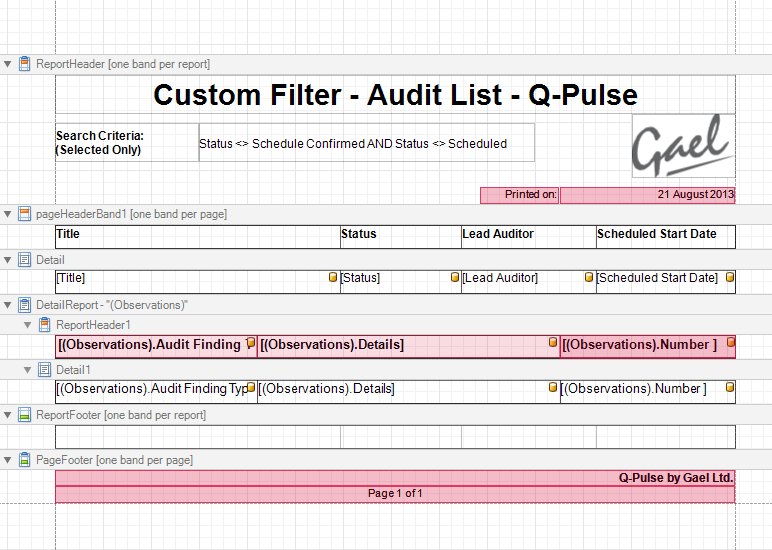Screen dimensions: 772x550
Task: Select the Search Criteria label
Action: pyautogui.click(x=127, y=142)
